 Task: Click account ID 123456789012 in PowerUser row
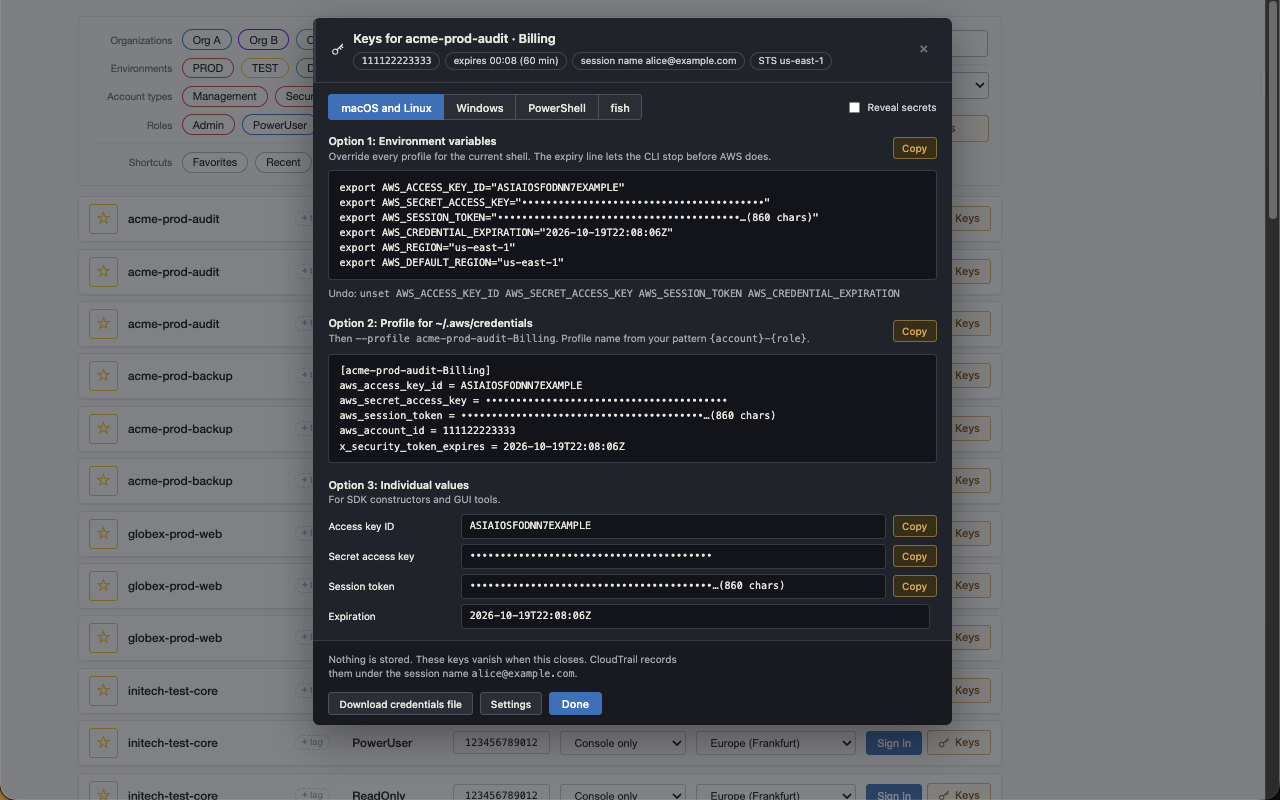[501, 743]
